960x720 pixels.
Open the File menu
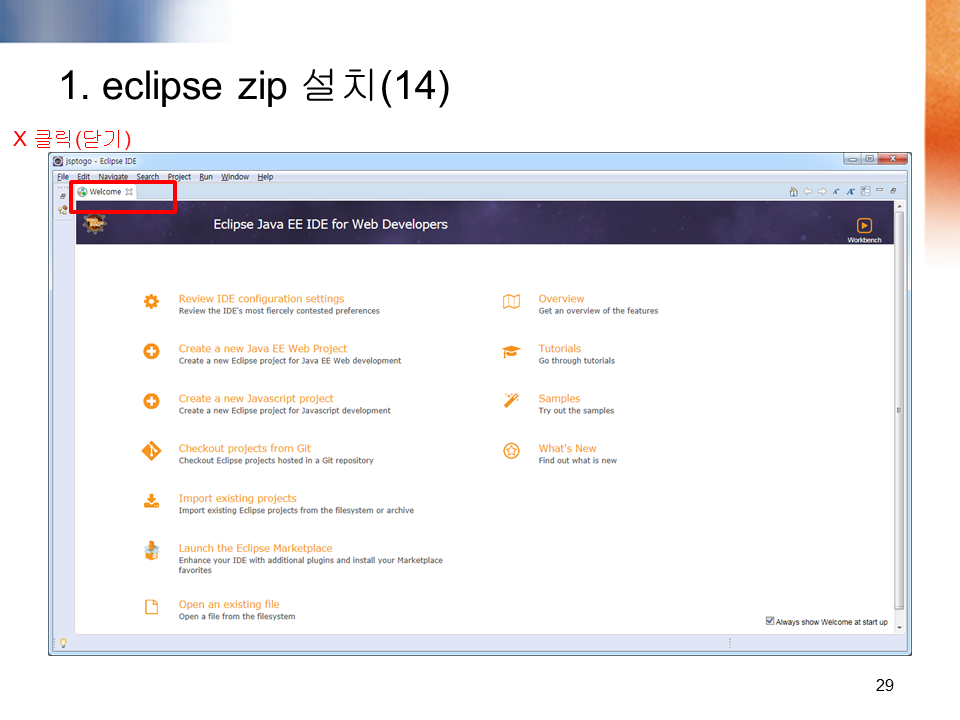click(x=63, y=176)
